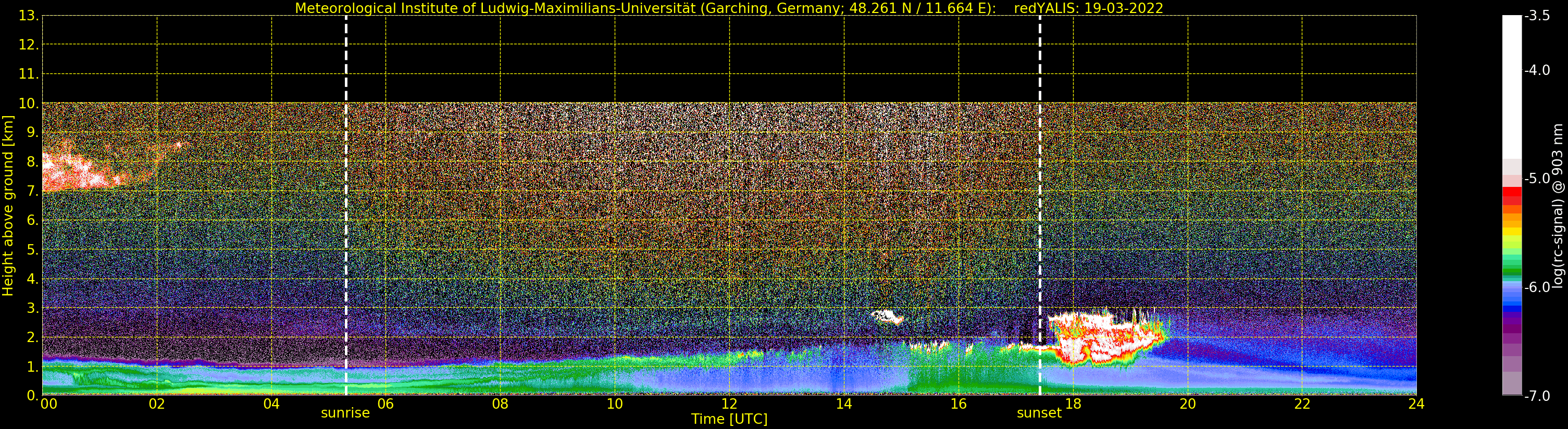Click the '-4.0' colorbar tick label
The height and width of the screenshot is (429, 1568).
1537,70
